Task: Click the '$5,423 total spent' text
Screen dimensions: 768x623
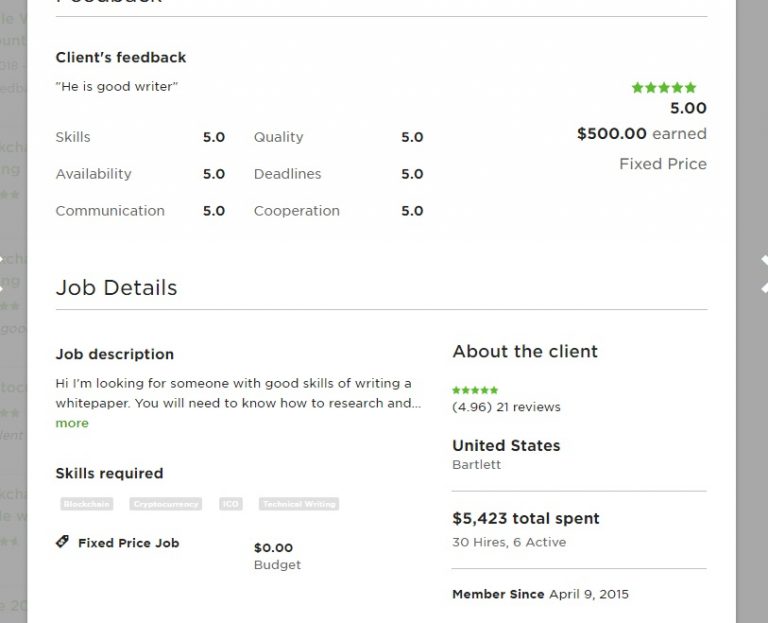Action: pos(526,519)
